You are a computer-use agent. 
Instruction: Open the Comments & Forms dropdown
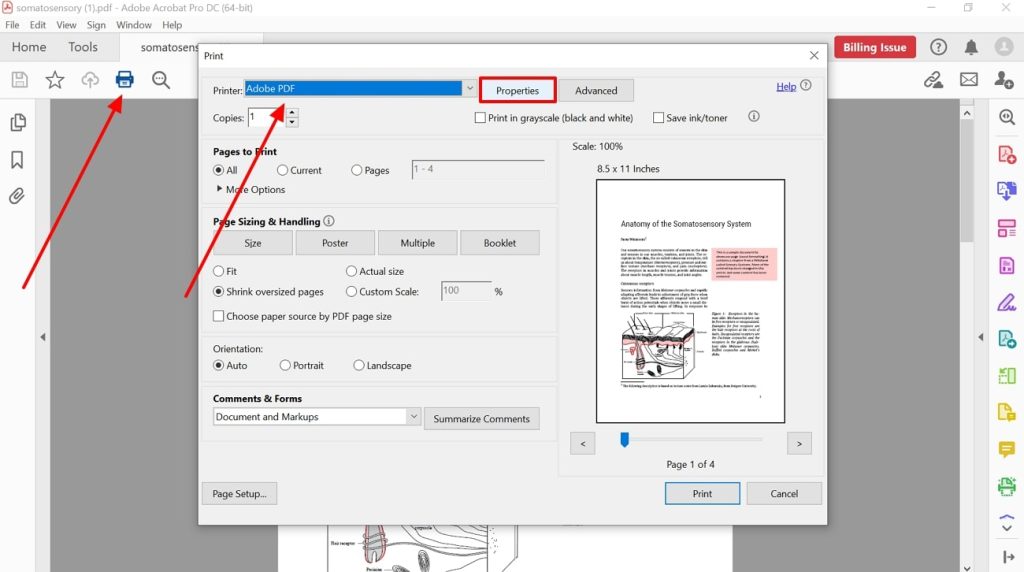point(414,416)
